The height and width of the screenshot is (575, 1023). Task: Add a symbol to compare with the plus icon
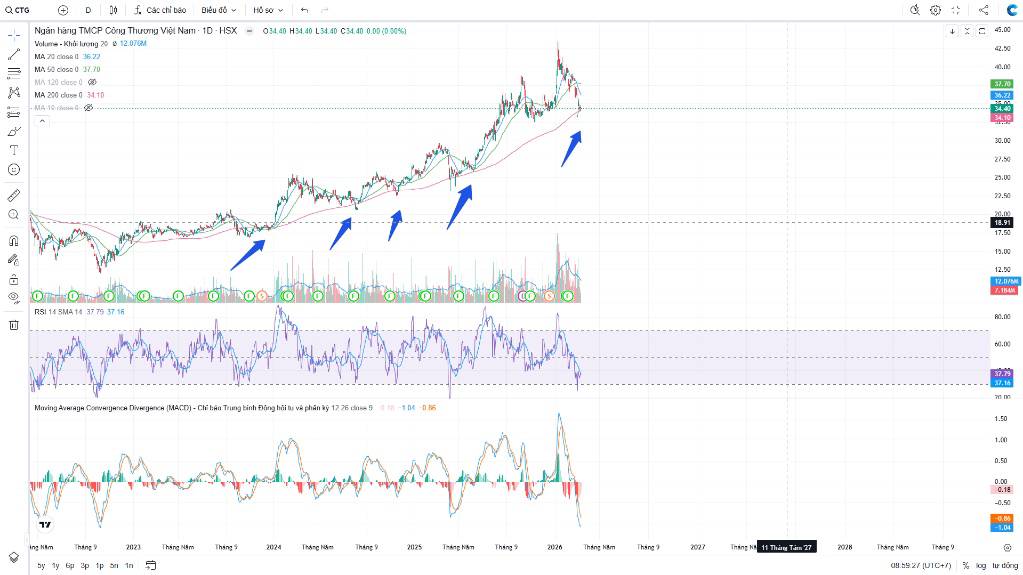click(63, 10)
